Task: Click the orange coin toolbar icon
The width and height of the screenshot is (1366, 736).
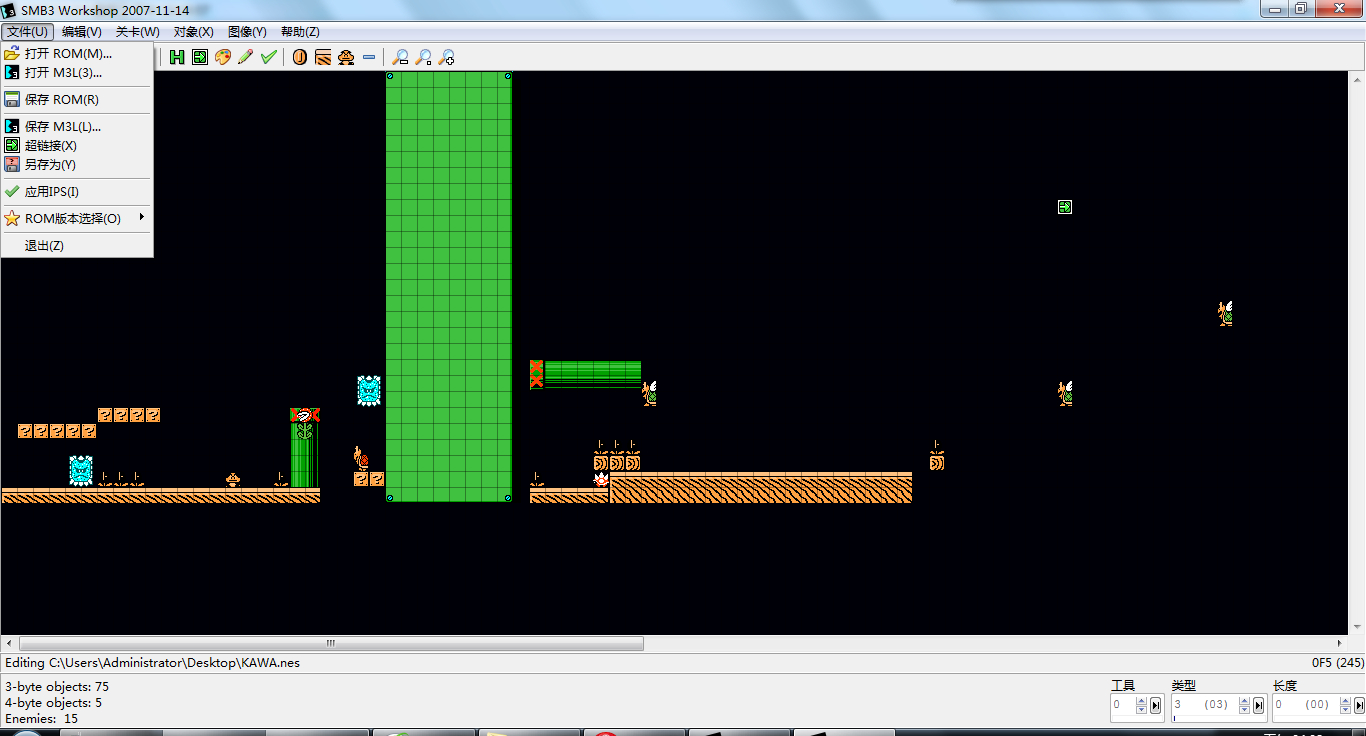Action: pyautogui.click(x=300, y=57)
